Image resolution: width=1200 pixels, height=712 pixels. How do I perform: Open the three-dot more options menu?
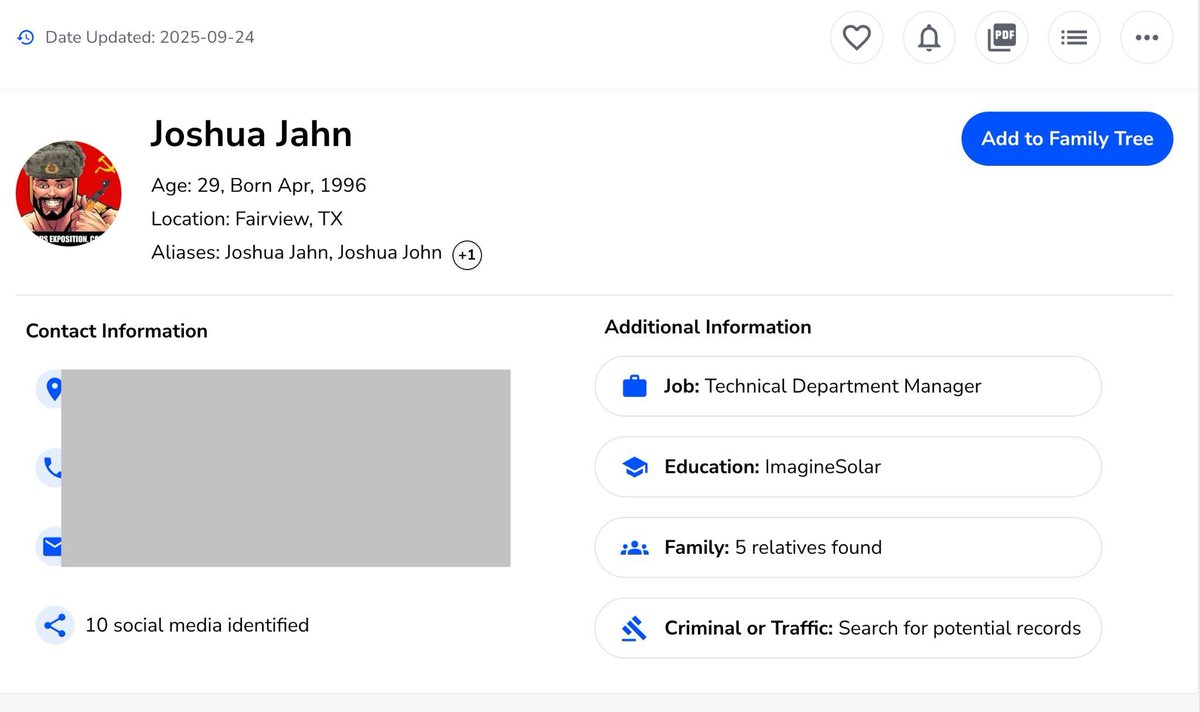point(1146,38)
